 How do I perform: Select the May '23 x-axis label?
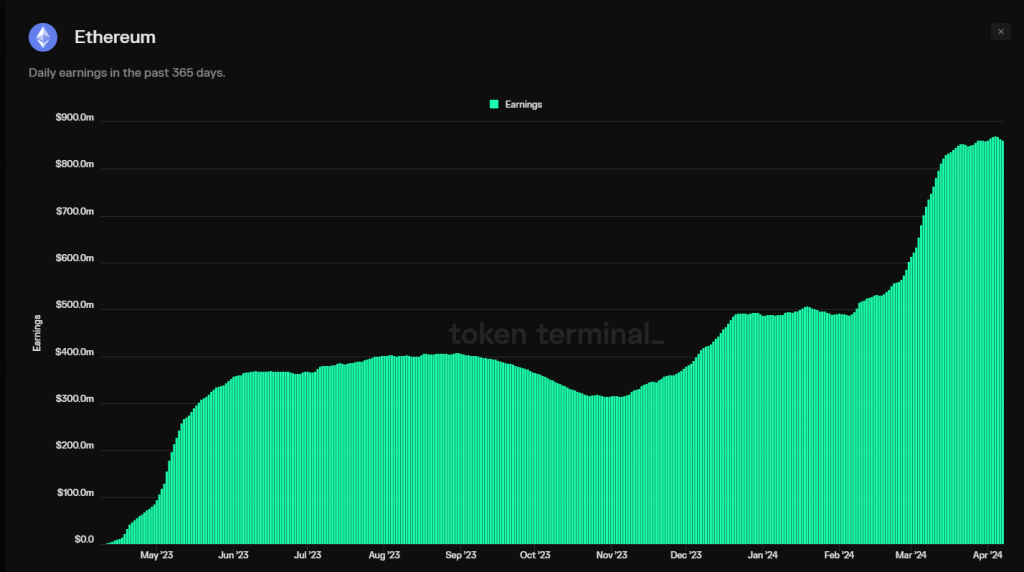tap(157, 555)
